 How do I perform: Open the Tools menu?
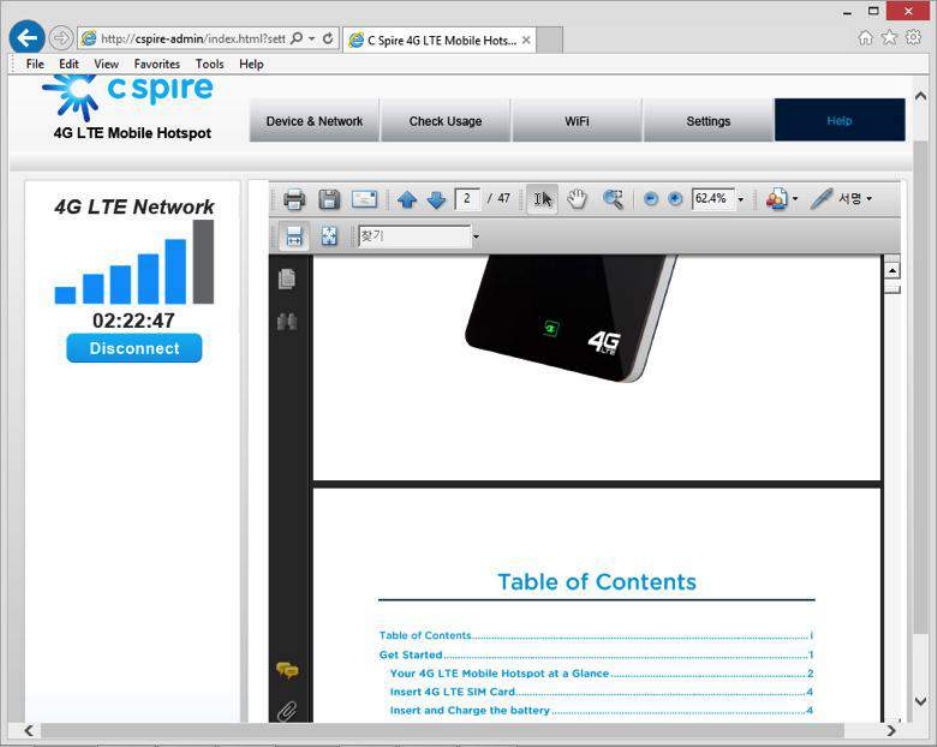[209, 64]
